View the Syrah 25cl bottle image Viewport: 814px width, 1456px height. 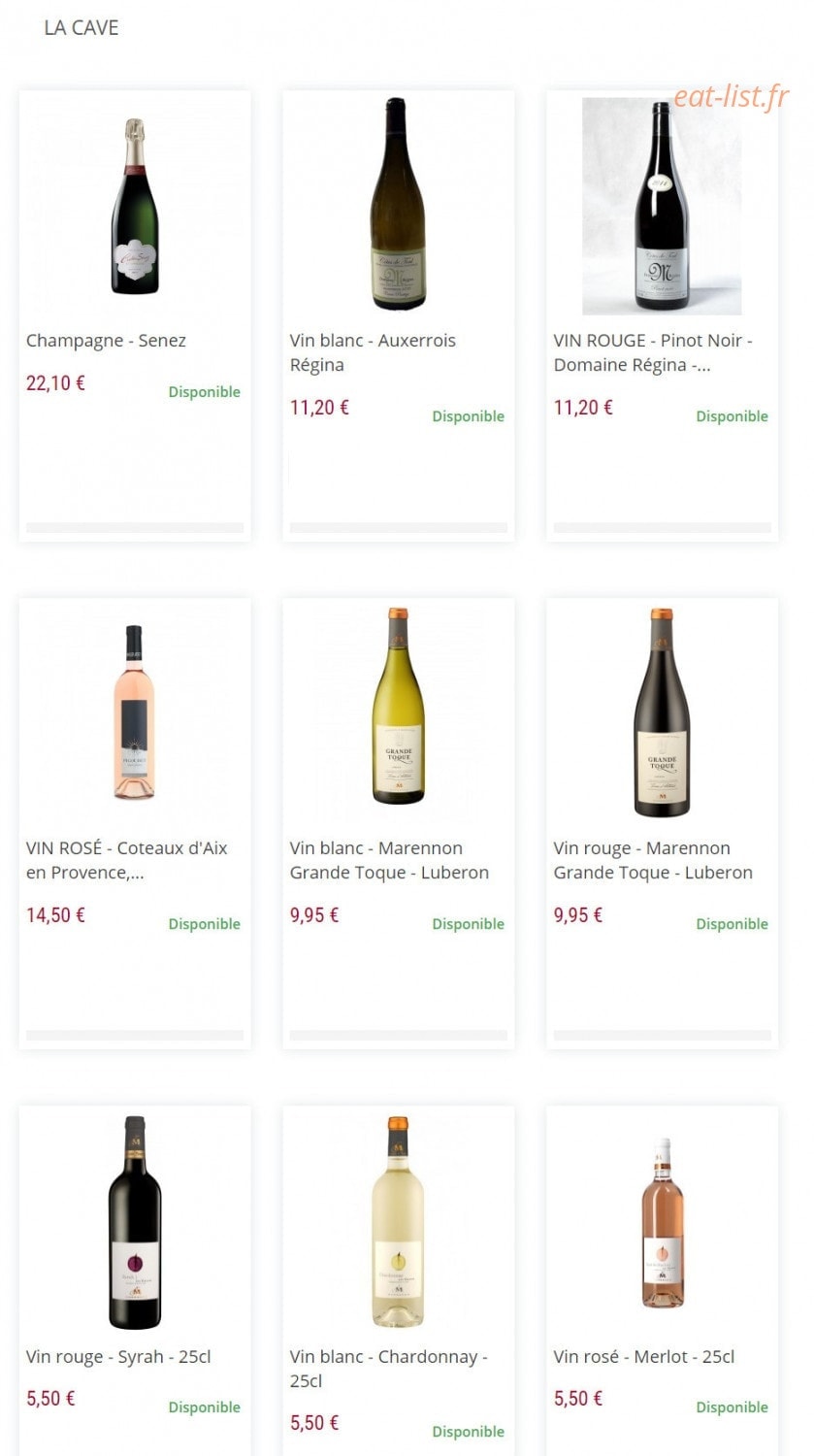(x=135, y=1221)
